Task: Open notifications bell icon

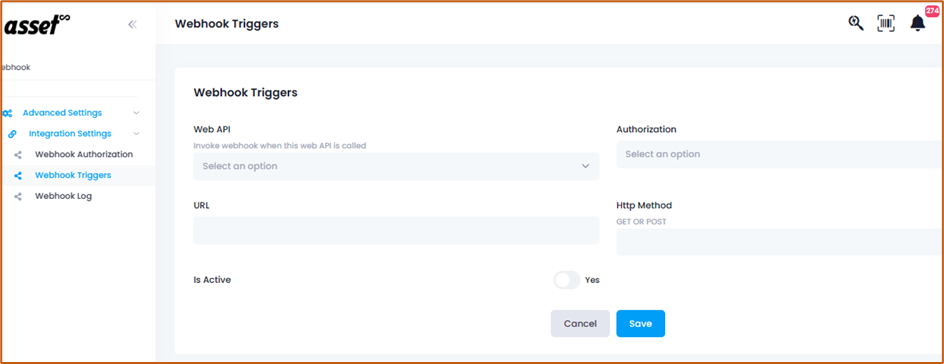Action: 918,23
